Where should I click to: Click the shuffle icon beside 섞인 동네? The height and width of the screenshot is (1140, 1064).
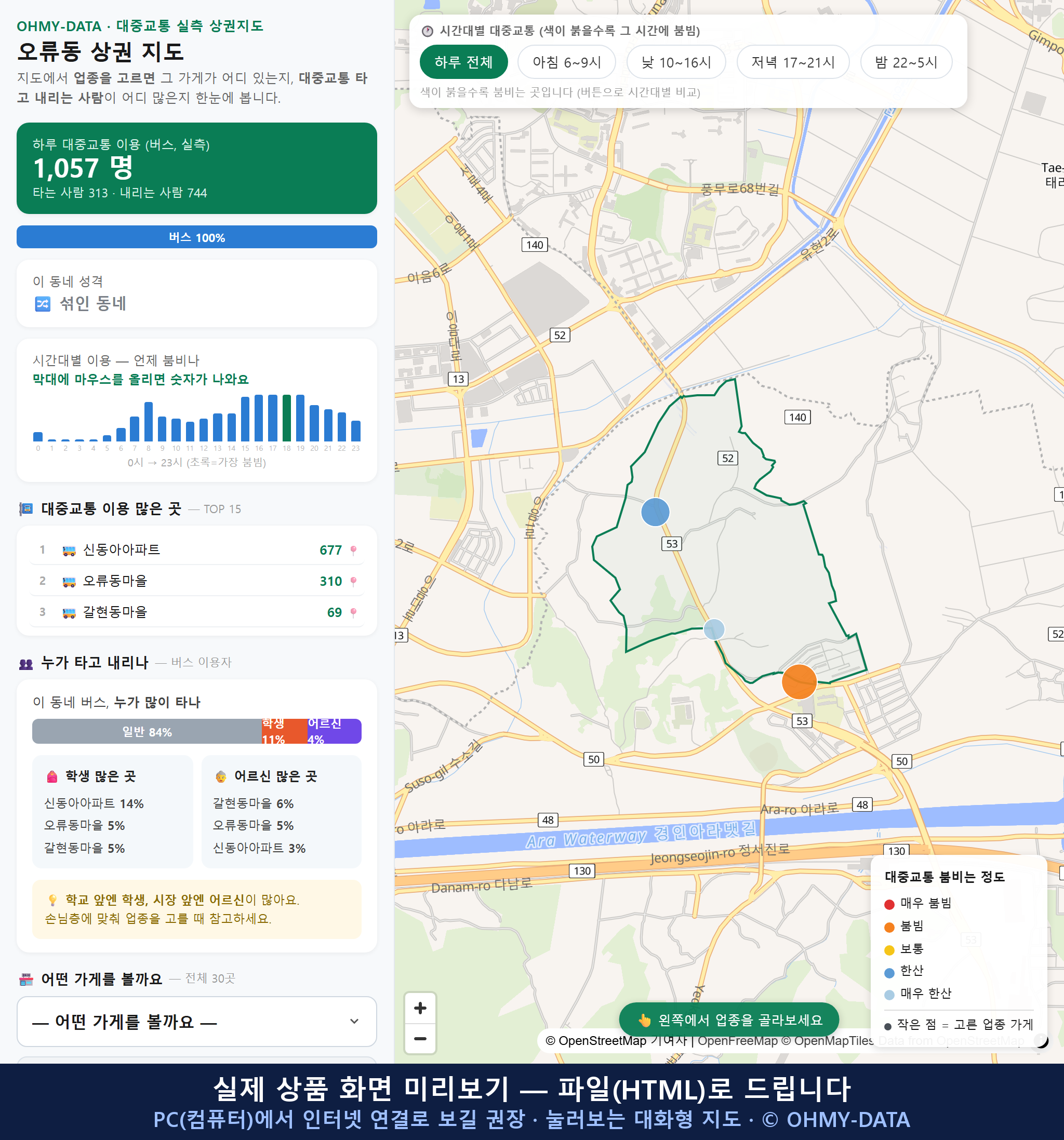pyautogui.click(x=43, y=303)
